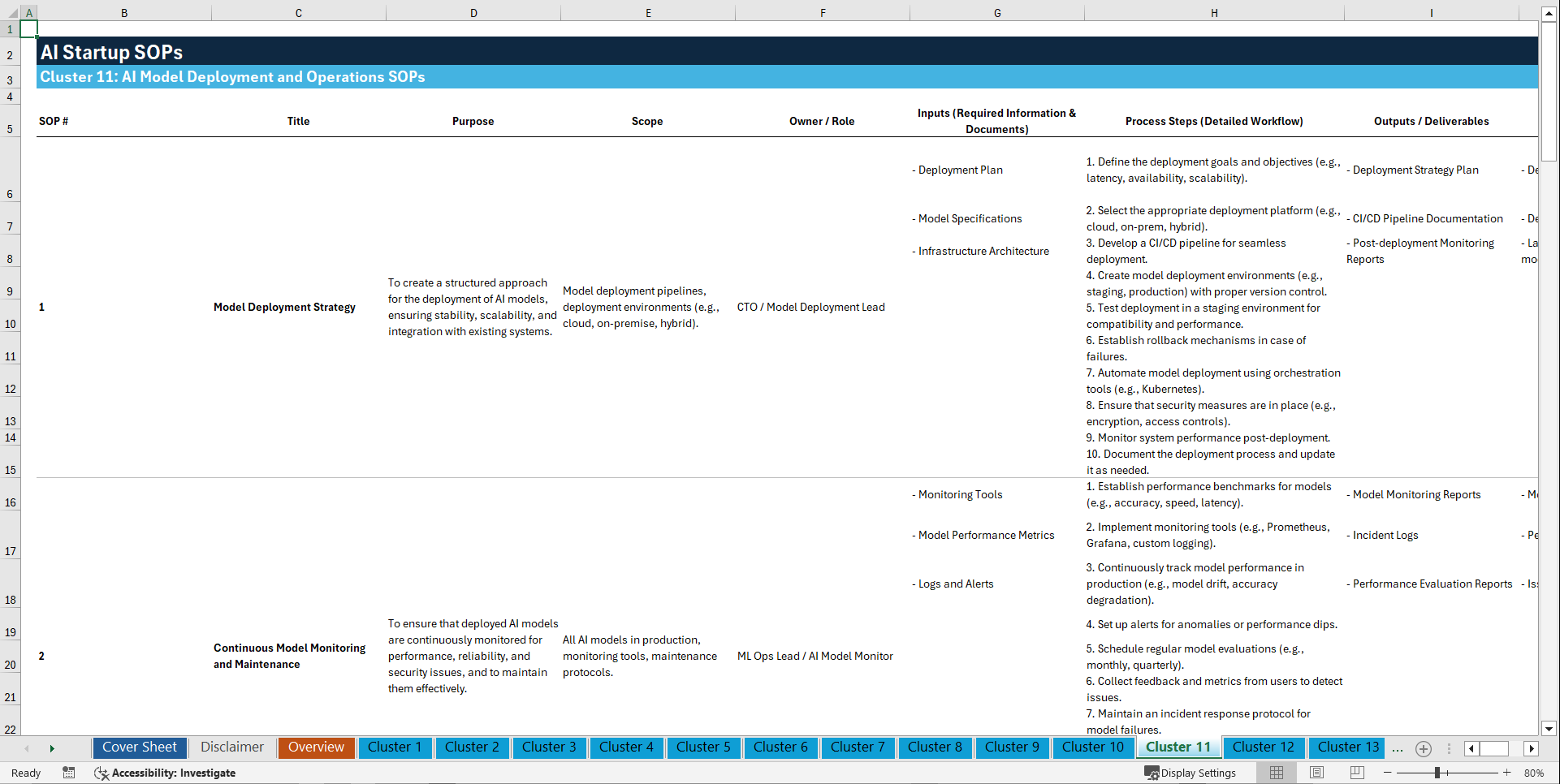Click column header F to select it

pyautogui.click(x=823, y=13)
